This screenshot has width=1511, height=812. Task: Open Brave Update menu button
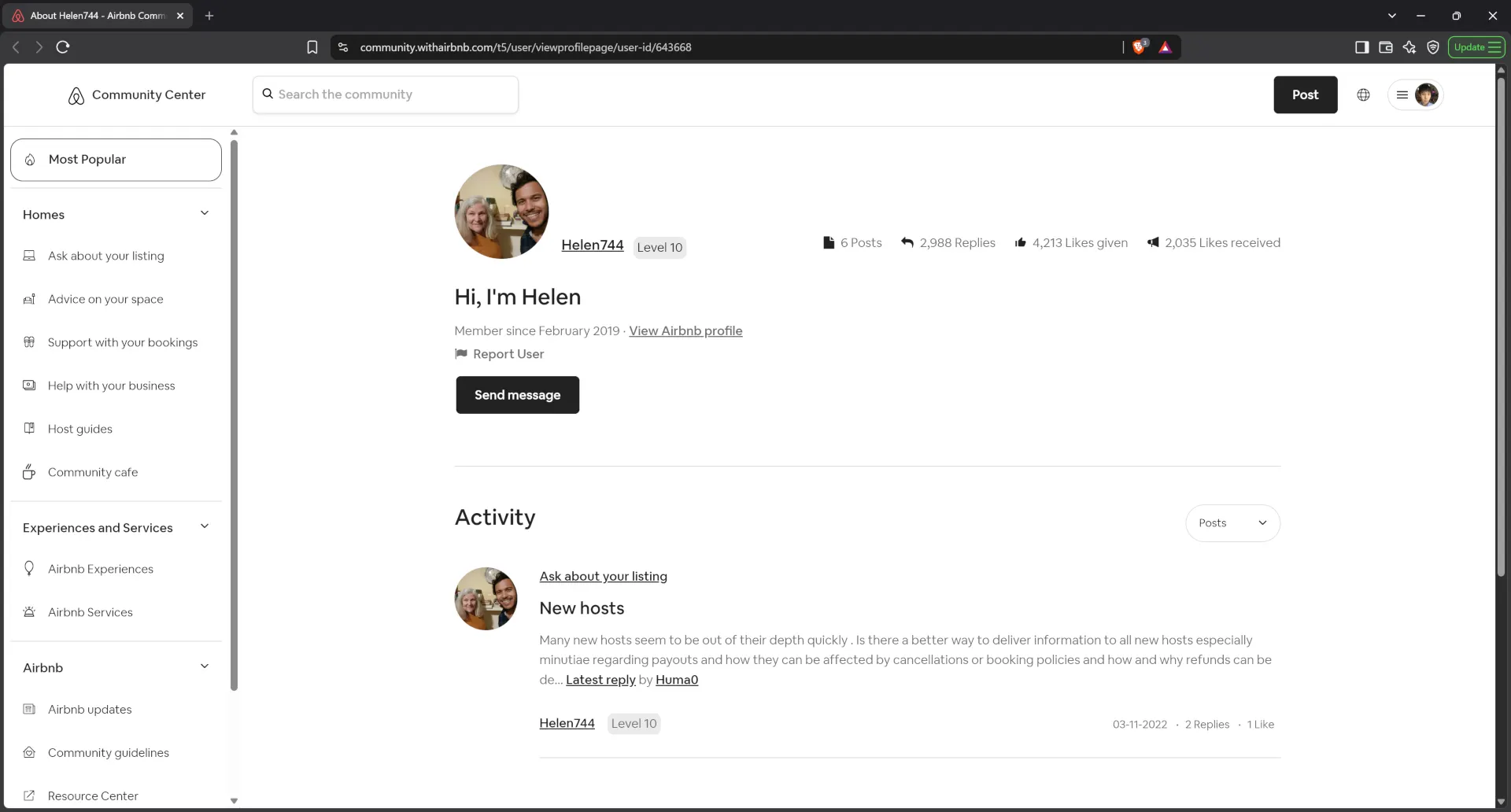pyautogui.click(x=1476, y=47)
